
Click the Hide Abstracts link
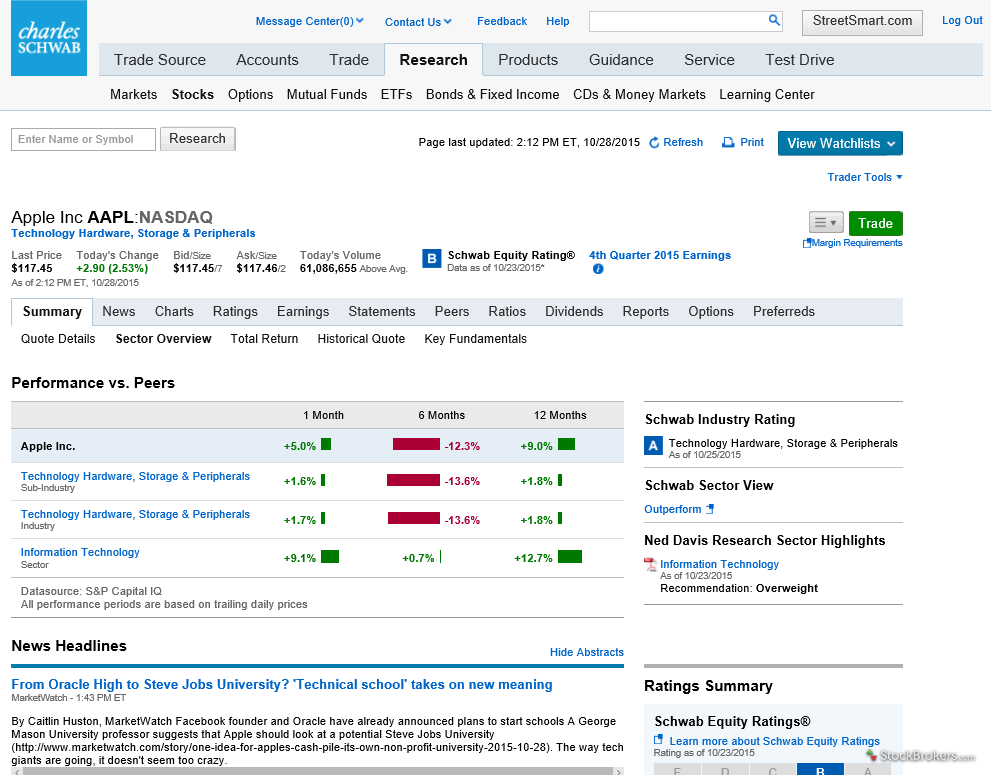coord(587,652)
